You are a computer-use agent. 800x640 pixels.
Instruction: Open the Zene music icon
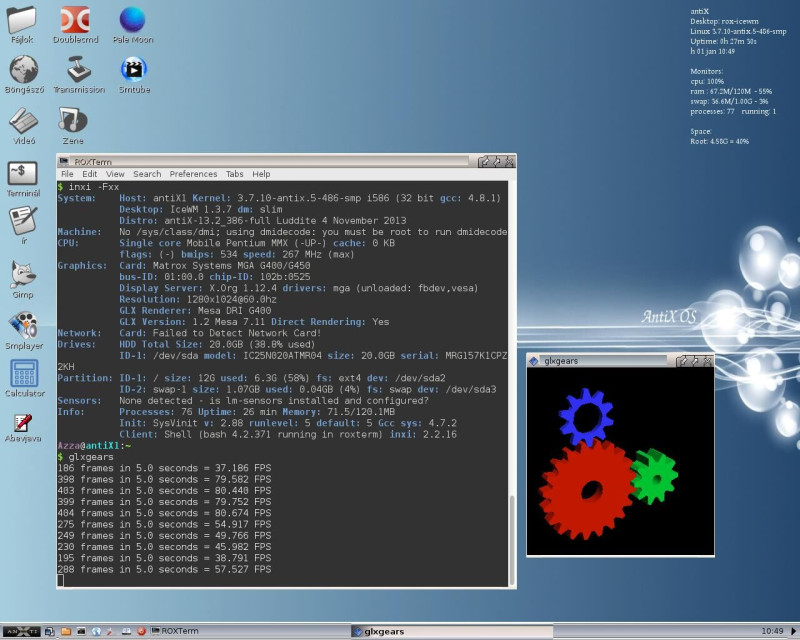pos(72,120)
